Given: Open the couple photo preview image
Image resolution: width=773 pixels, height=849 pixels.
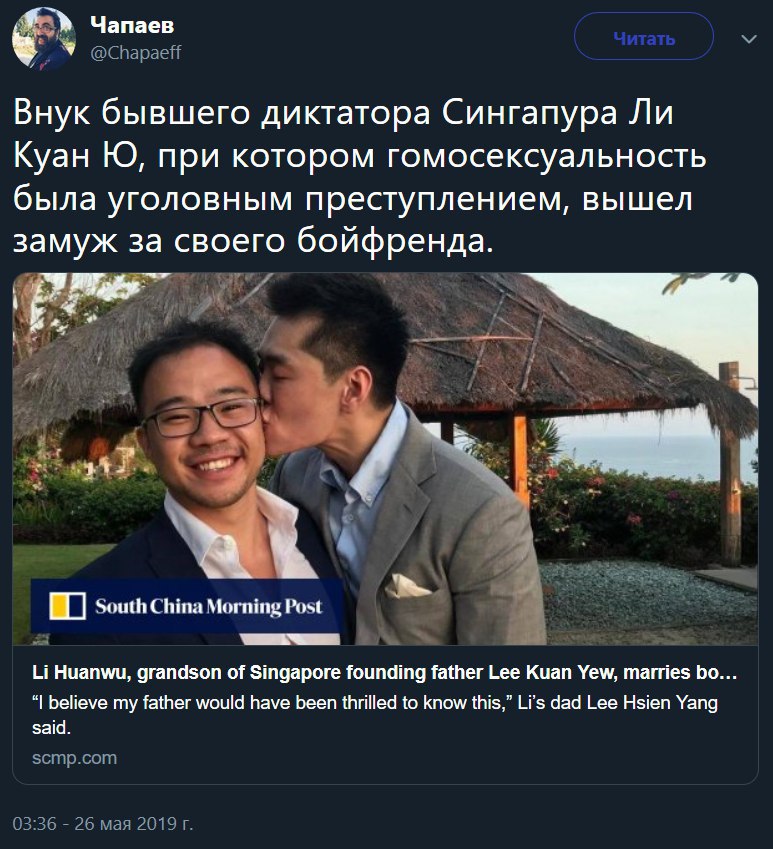Looking at the screenshot, I should (385, 459).
